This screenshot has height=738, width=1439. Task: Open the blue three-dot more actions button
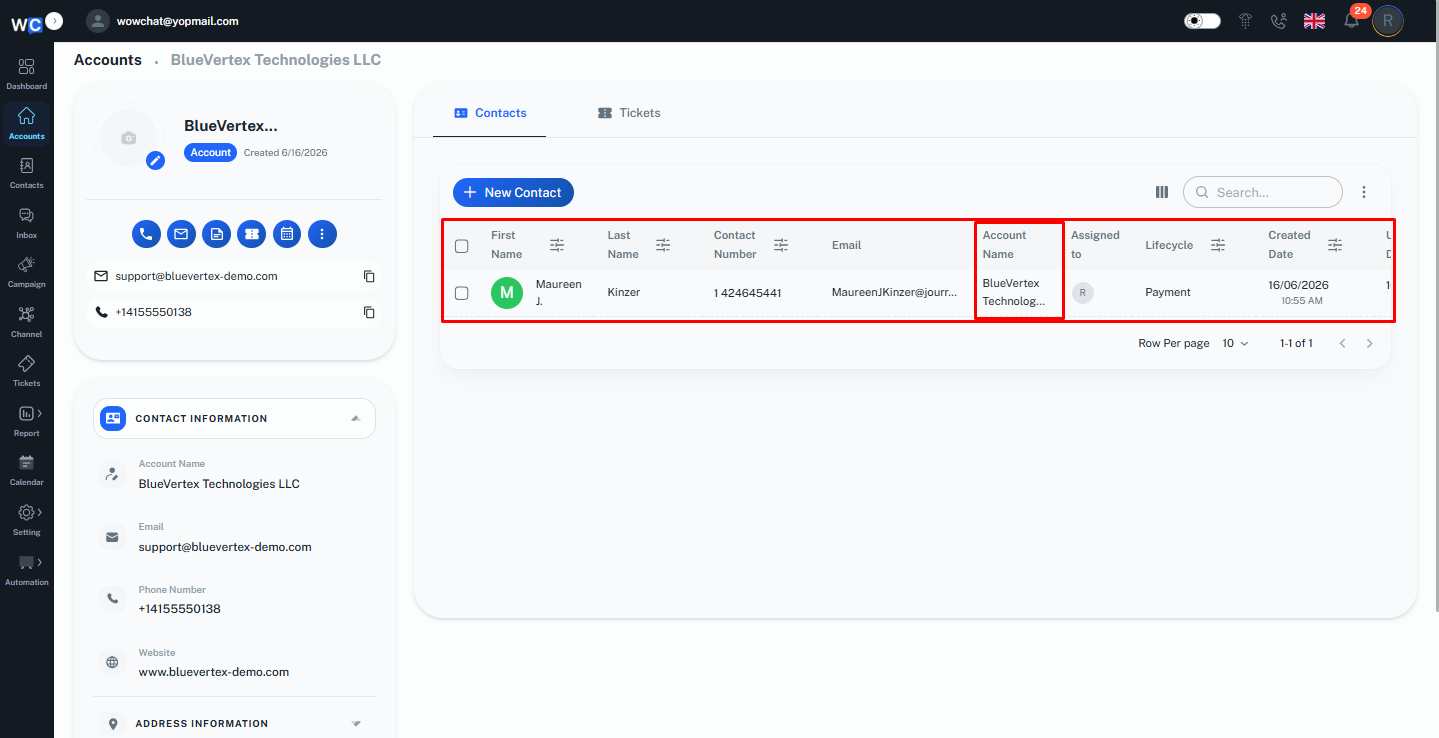322,234
